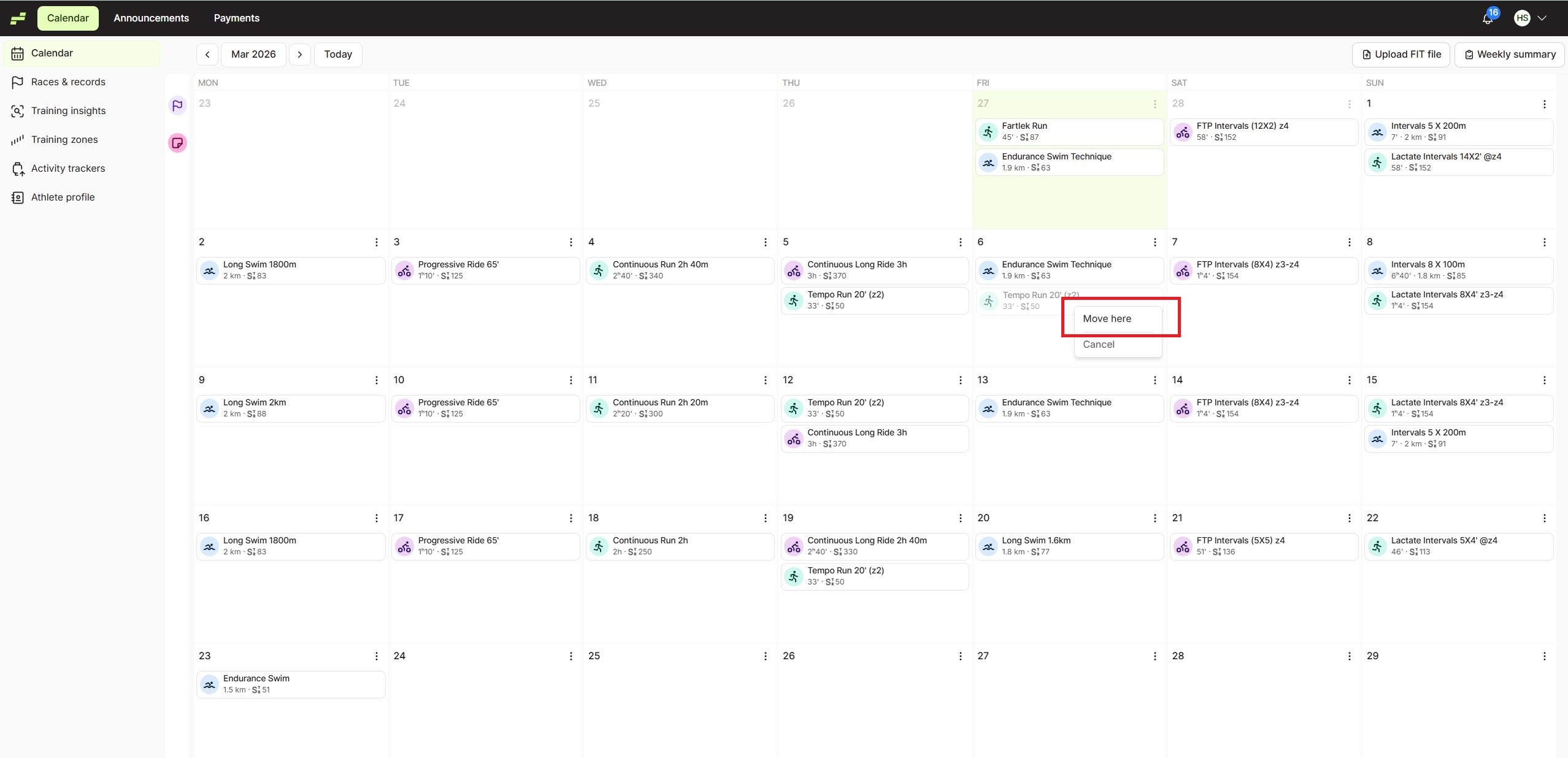Open three-dot menu for March 10
The width and height of the screenshot is (1568, 758).
pyautogui.click(x=571, y=381)
